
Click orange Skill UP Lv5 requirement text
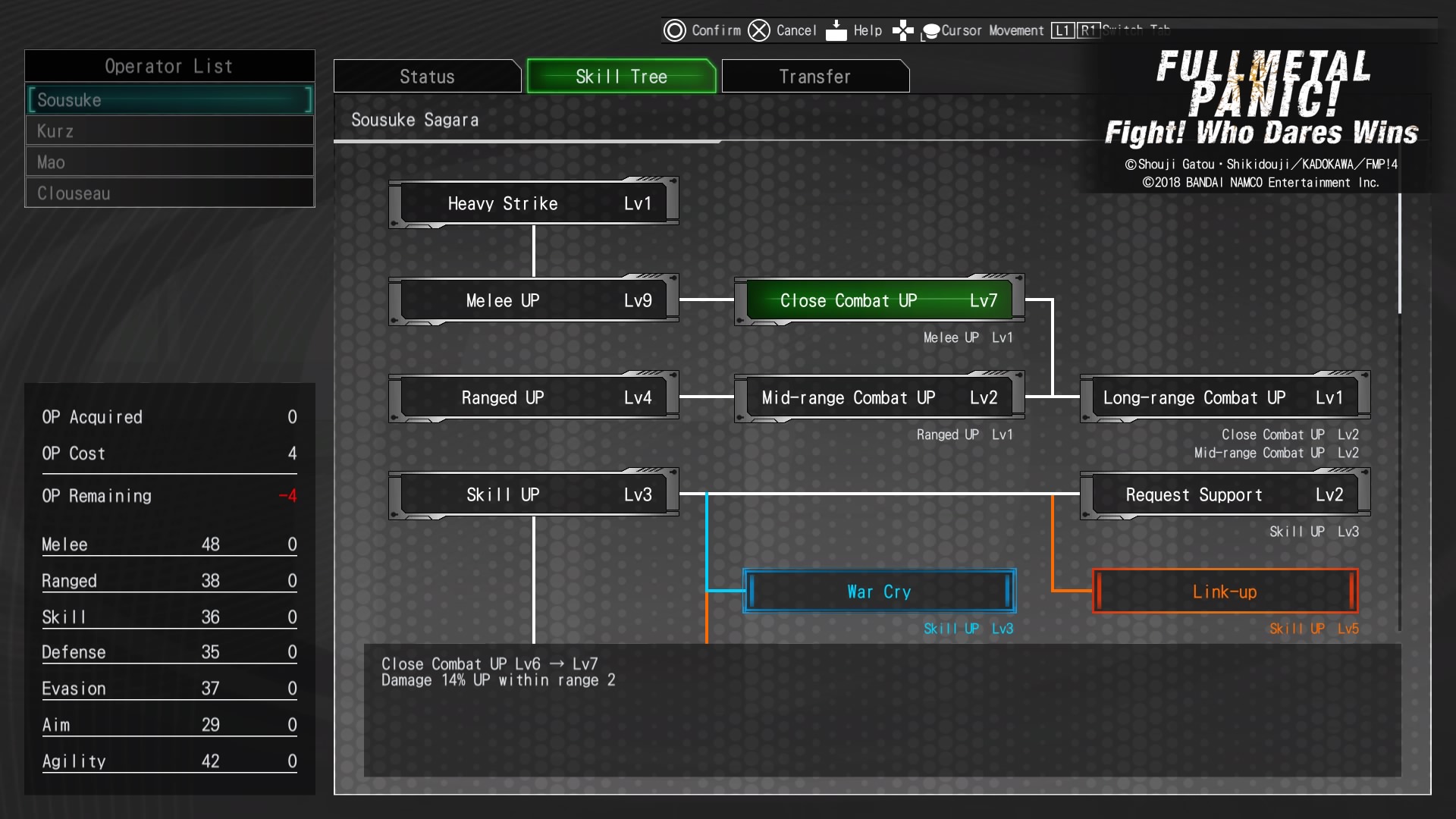coord(1314,629)
